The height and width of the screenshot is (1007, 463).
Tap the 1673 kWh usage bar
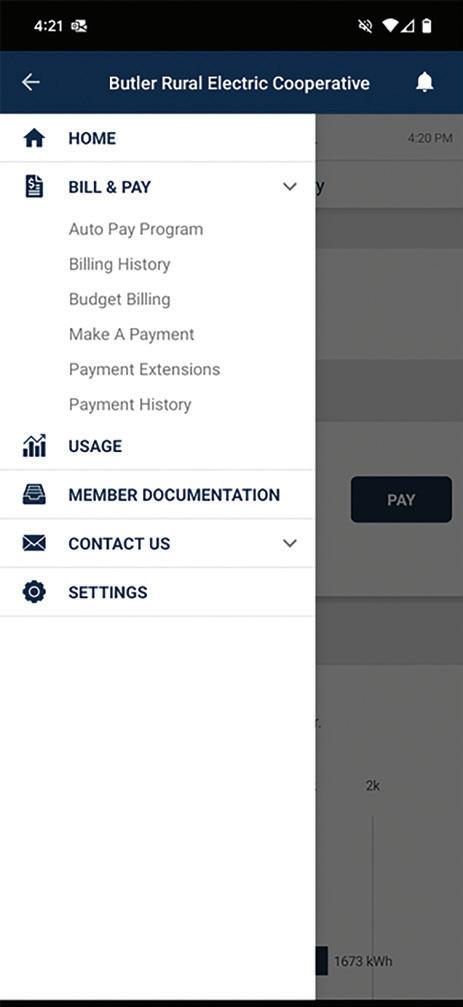pyautogui.click(x=322, y=961)
